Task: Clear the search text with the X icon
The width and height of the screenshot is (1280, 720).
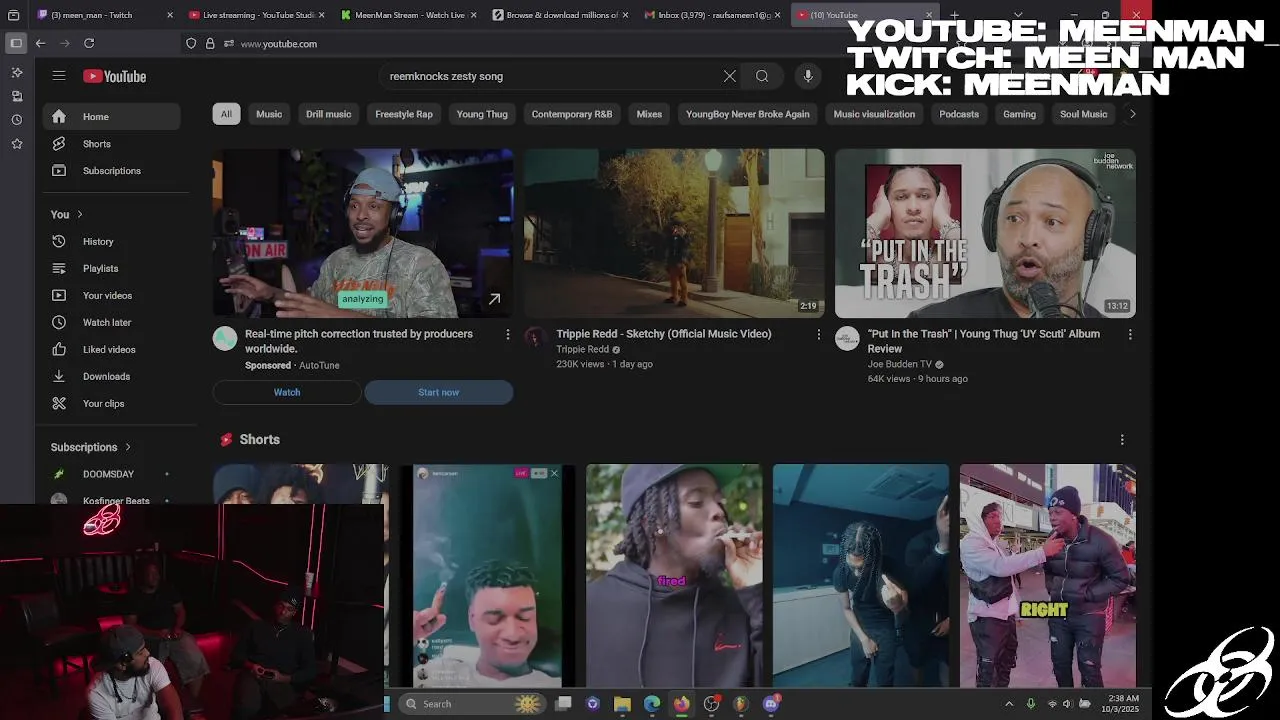Action: point(730,76)
